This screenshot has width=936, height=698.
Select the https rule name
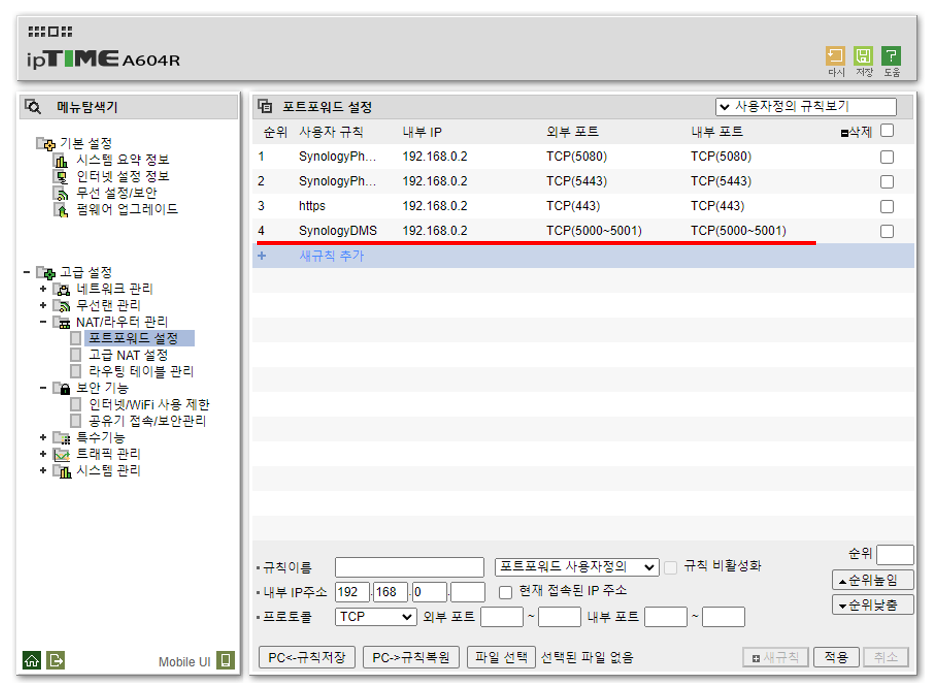[312, 206]
